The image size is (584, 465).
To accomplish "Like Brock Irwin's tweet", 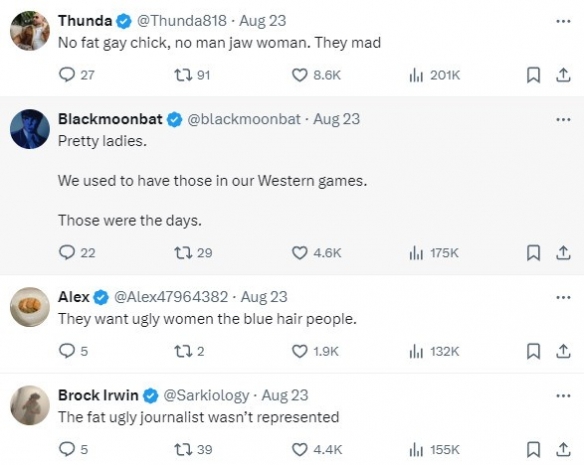I will pyautogui.click(x=317, y=449).
